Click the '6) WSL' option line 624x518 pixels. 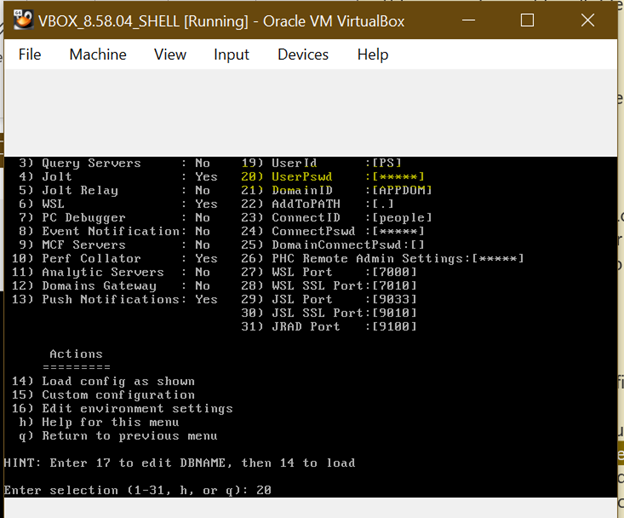pyautogui.click(x=118, y=204)
